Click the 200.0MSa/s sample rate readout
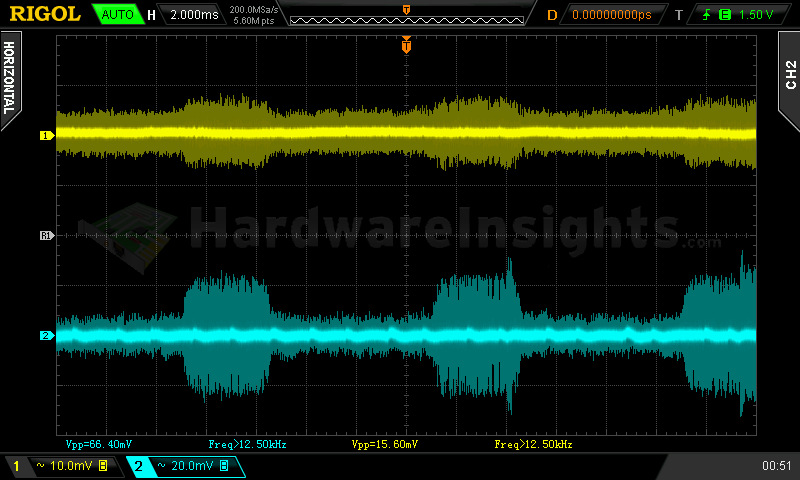 click(x=254, y=9)
